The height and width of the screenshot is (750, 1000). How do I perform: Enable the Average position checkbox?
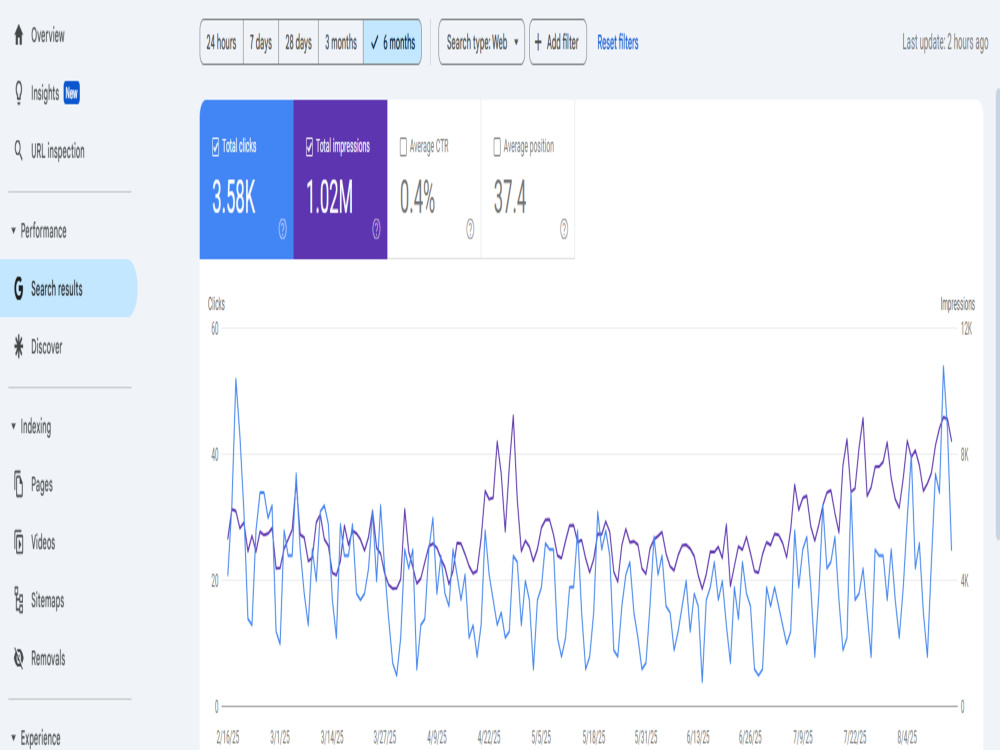pos(497,147)
